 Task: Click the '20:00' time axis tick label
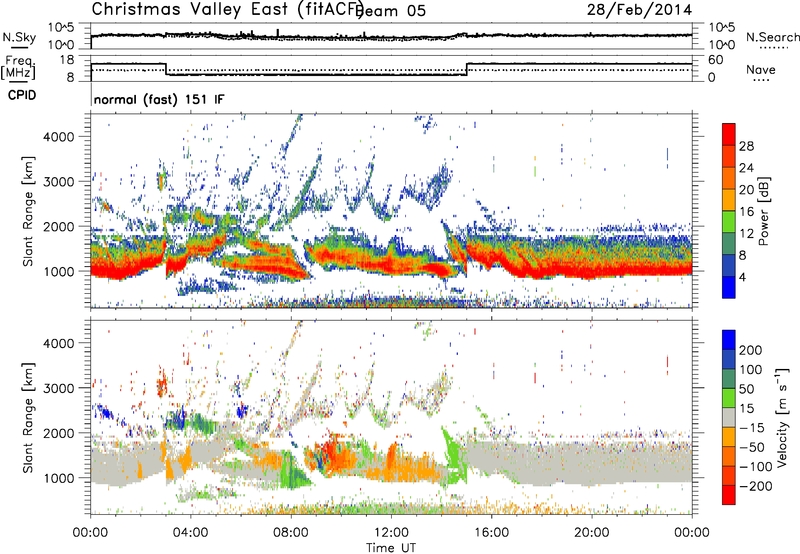592,533
